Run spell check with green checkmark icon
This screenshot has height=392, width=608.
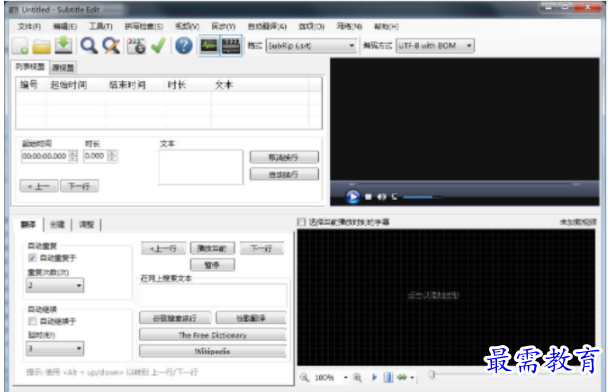[158, 46]
